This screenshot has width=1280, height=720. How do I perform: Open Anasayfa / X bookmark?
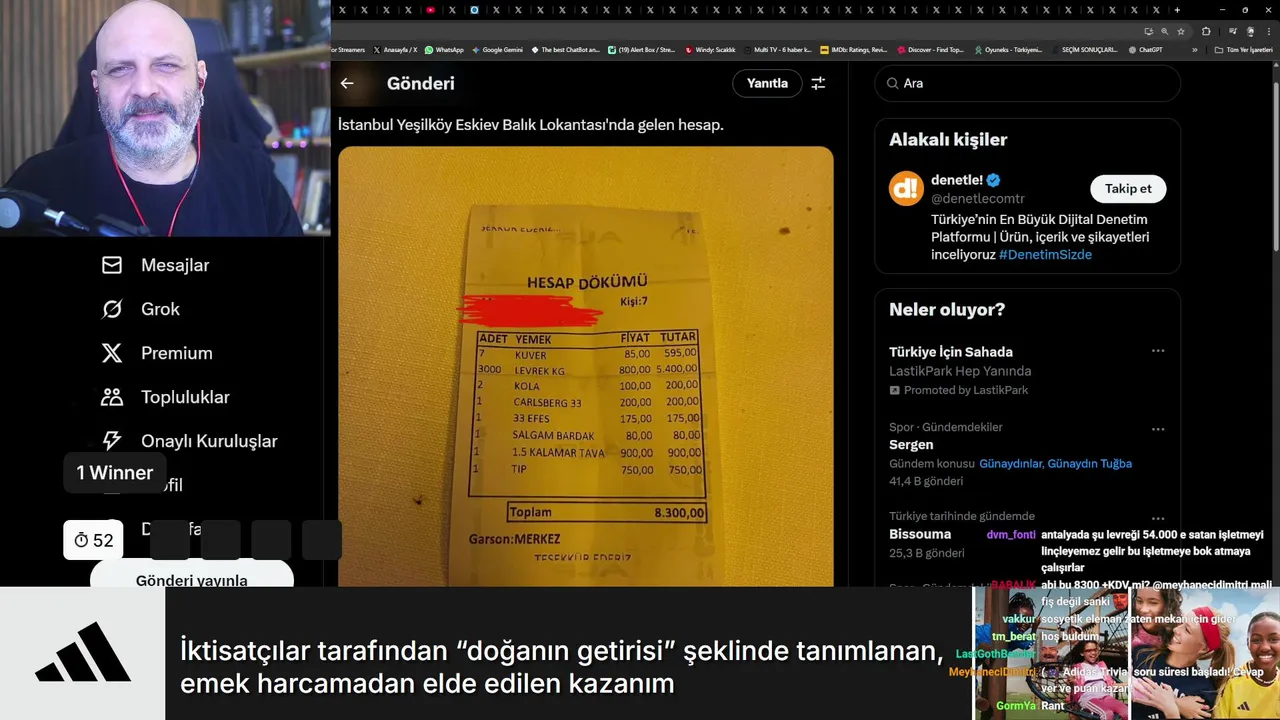pos(395,49)
